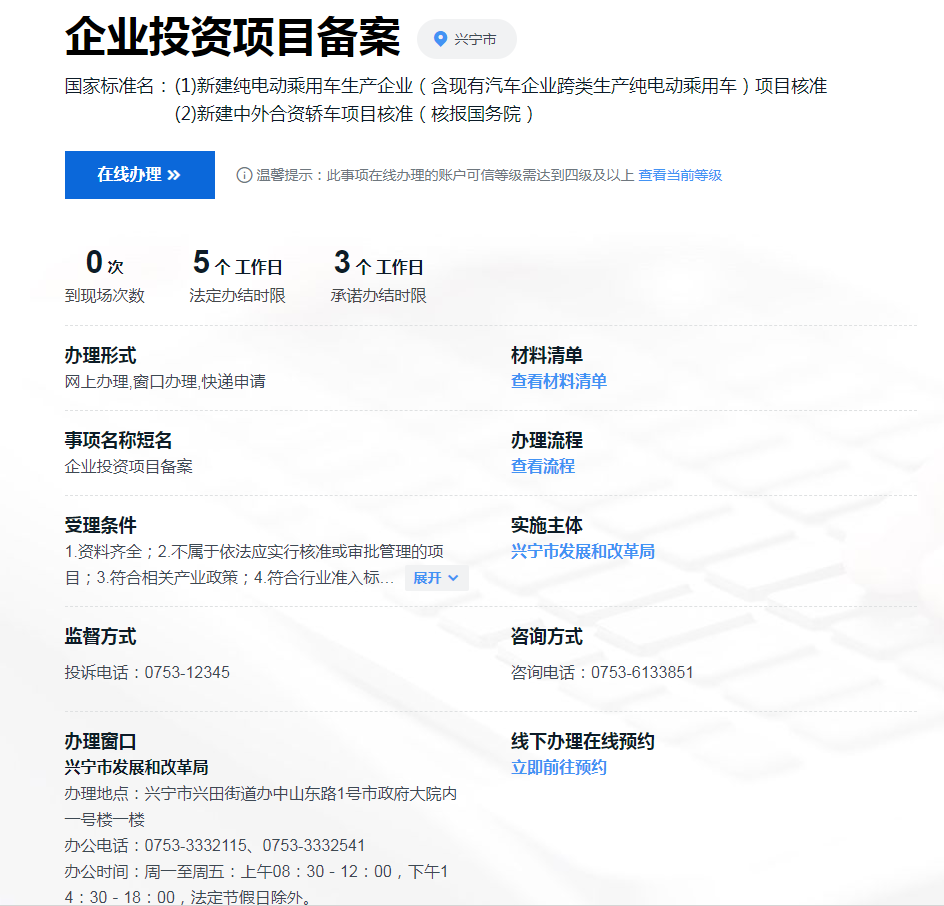Click the location pin icon beside 兴宁市
This screenshot has height=906, width=944.
pos(440,39)
